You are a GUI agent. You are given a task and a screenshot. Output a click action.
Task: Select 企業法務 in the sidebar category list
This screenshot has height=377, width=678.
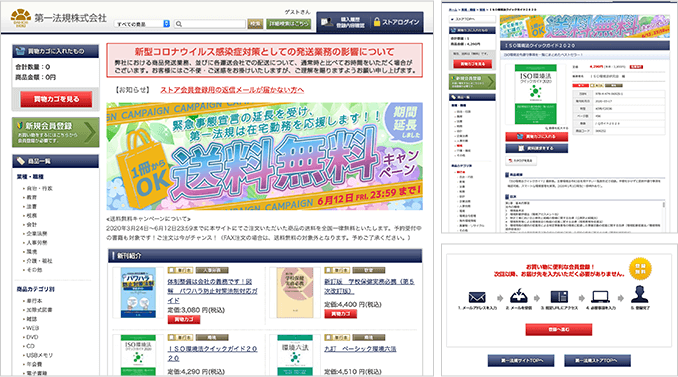37,233
